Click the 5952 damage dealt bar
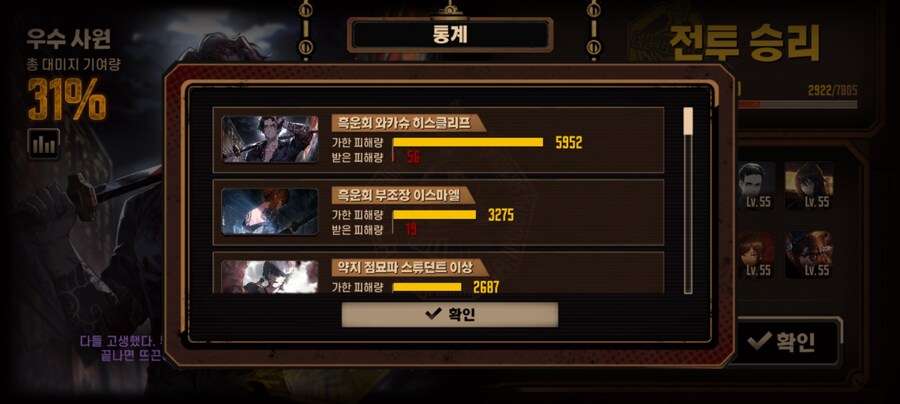 (468, 142)
